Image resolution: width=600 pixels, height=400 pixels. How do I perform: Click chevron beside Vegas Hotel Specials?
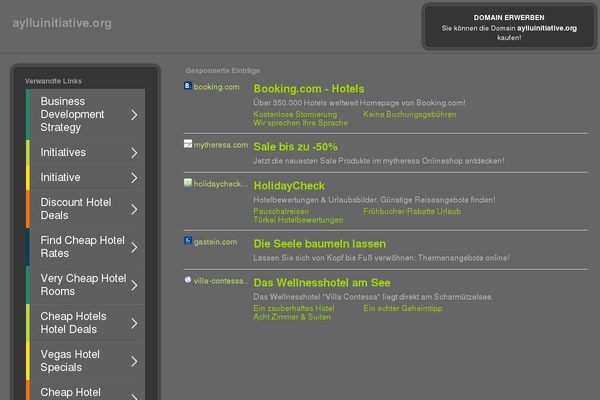point(134,361)
